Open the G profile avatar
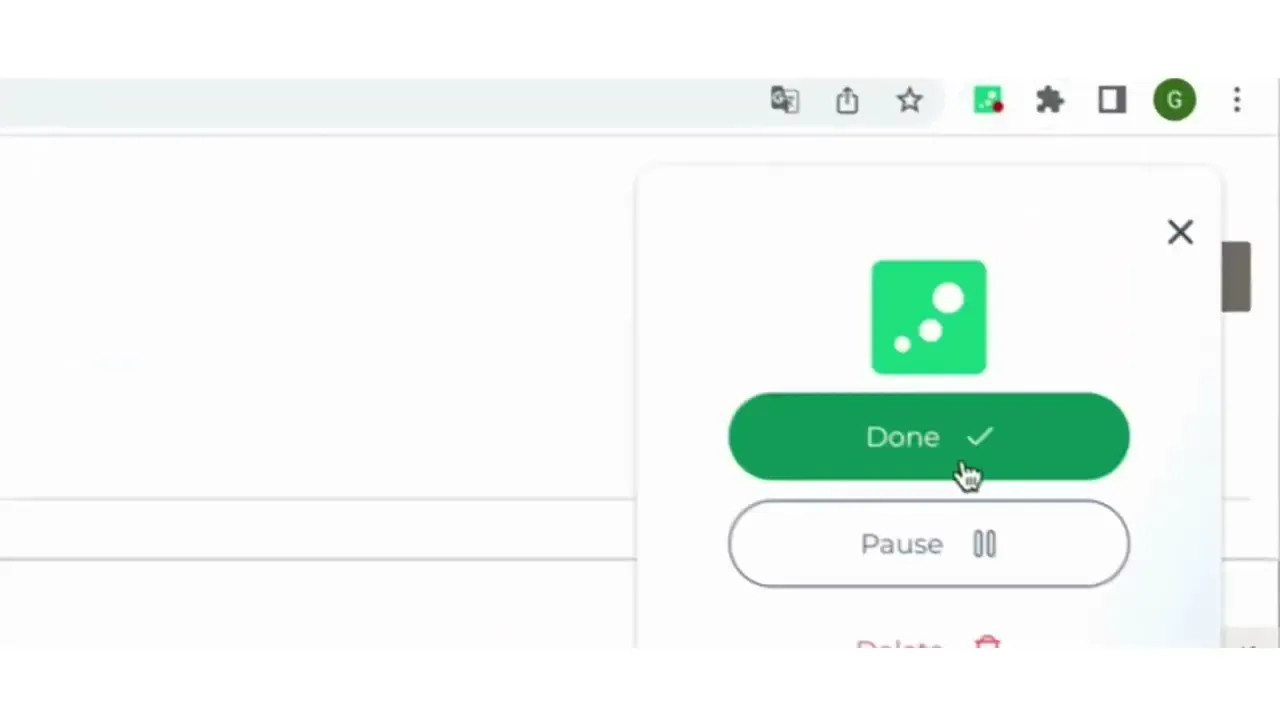 1175,100
